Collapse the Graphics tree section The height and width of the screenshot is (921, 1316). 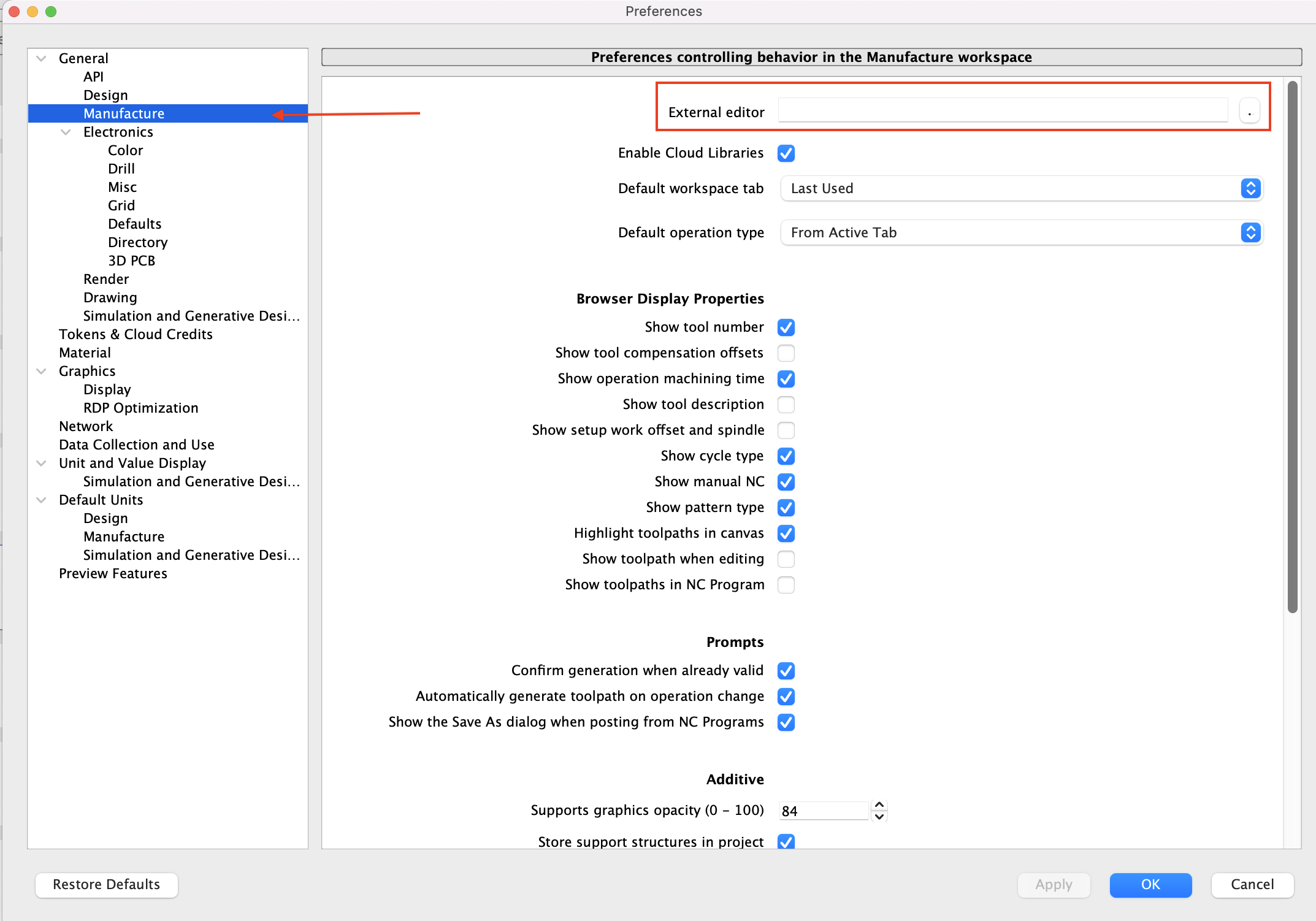coord(42,371)
